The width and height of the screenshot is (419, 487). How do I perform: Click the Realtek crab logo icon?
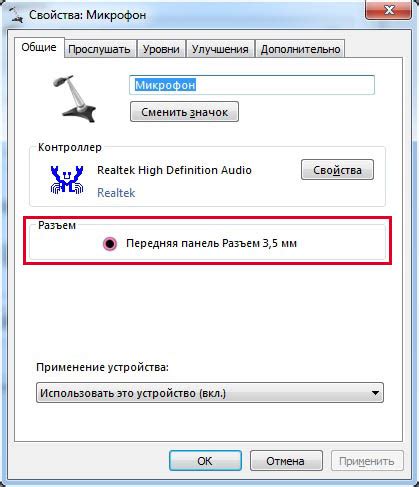[x=67, y=179]
